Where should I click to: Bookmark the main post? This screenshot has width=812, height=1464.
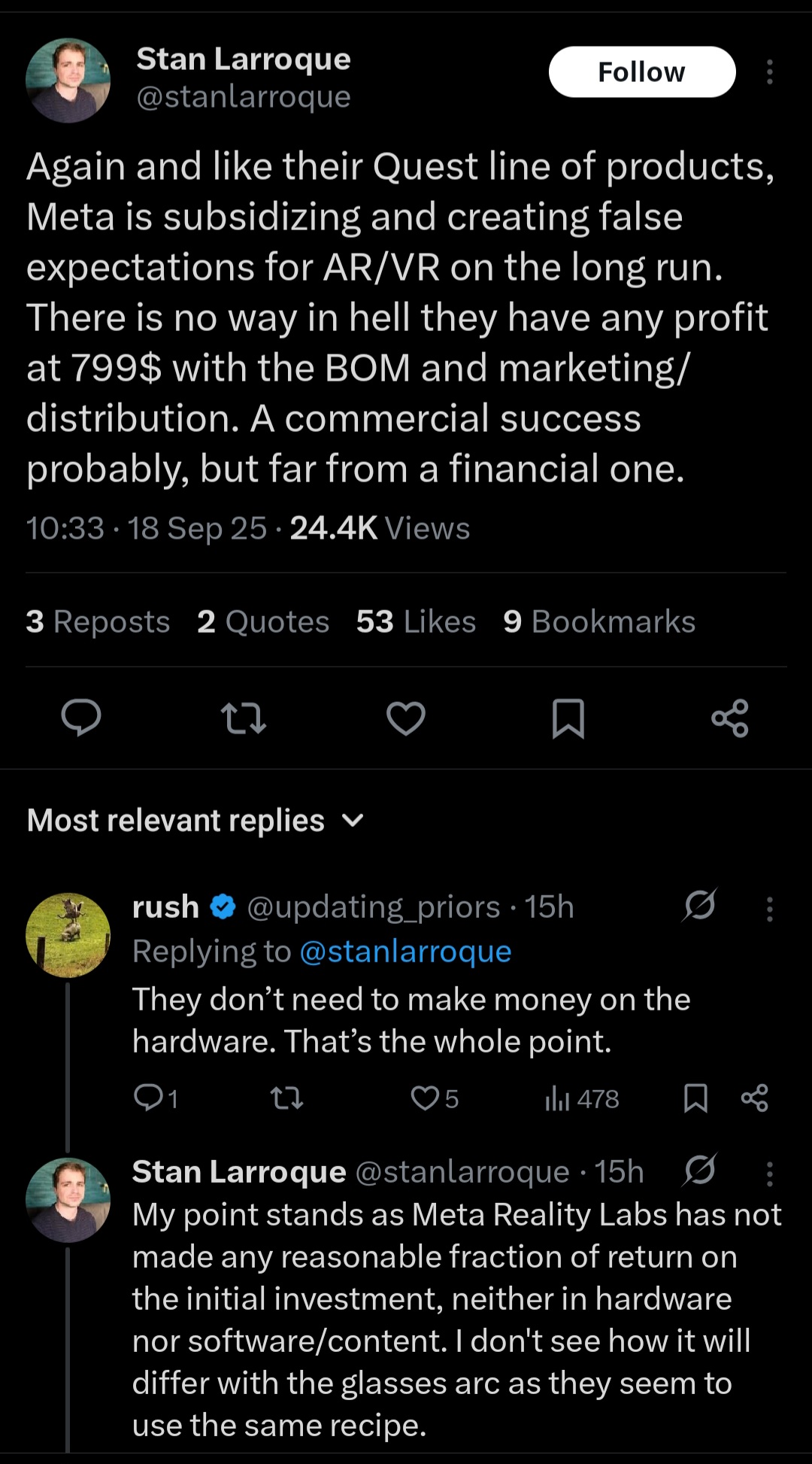tap(568, 718)
